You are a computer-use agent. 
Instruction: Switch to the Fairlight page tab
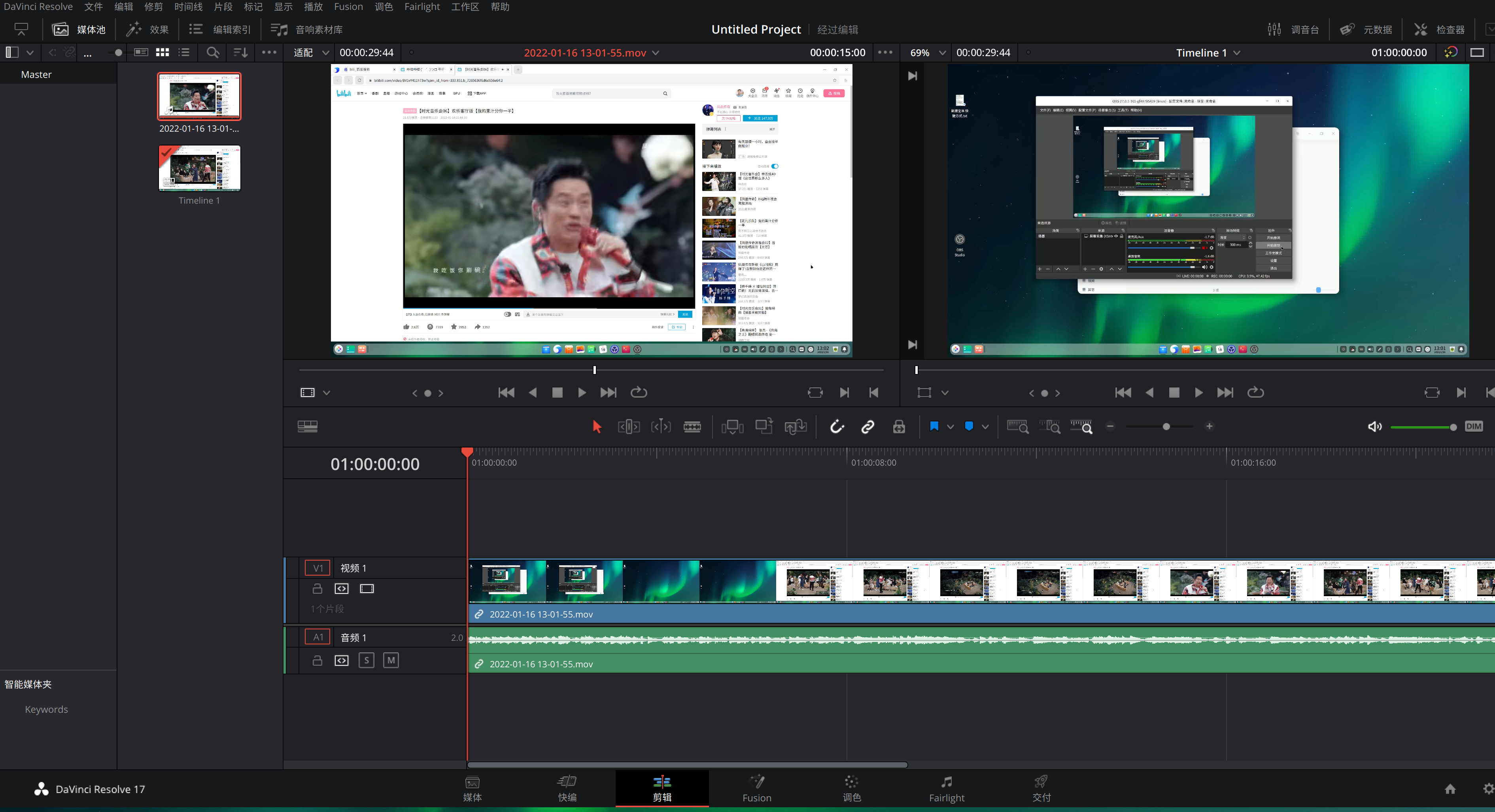[x=946, y=789]
